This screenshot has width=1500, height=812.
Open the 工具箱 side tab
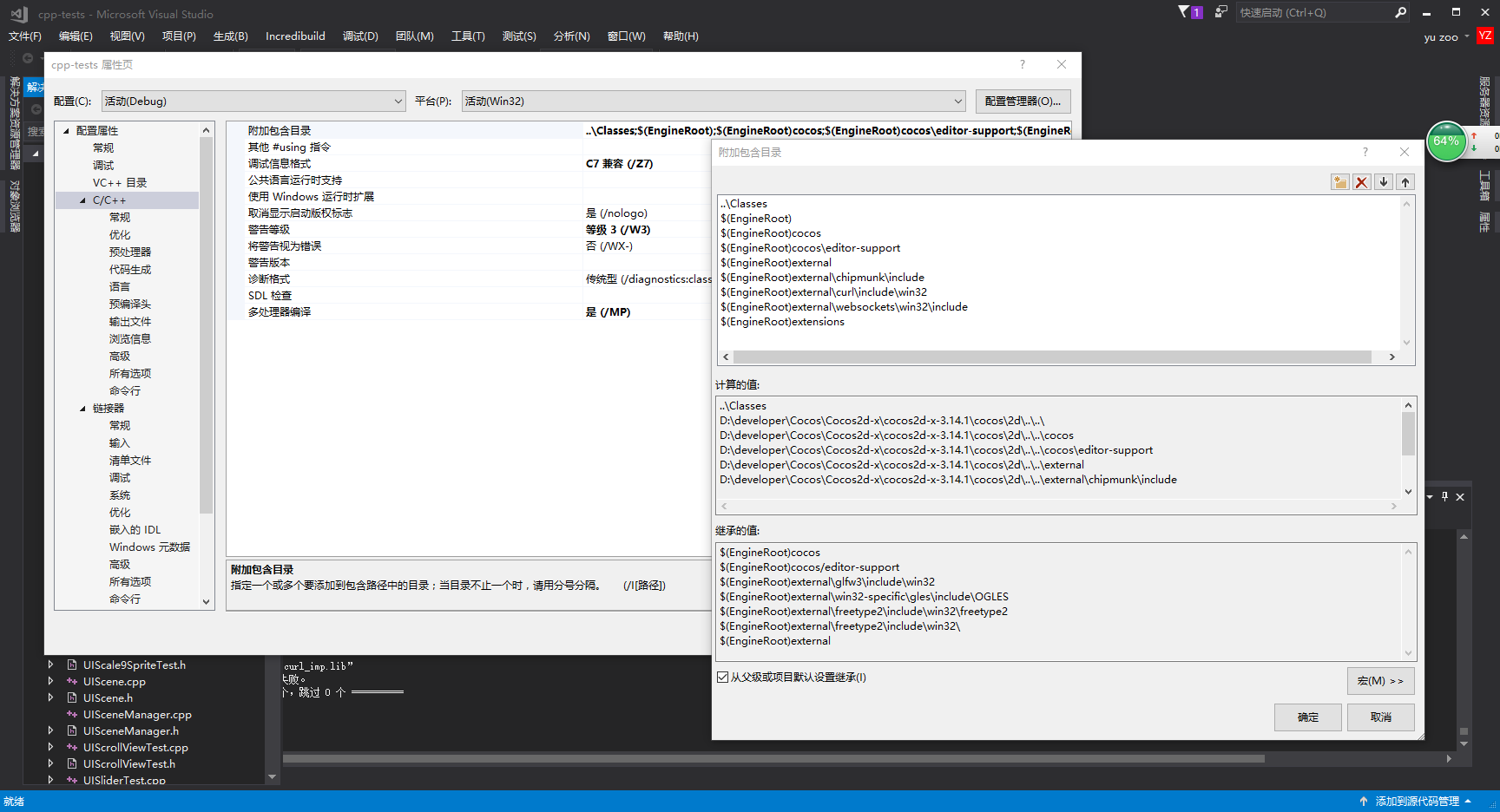(x=1484, y=186)
